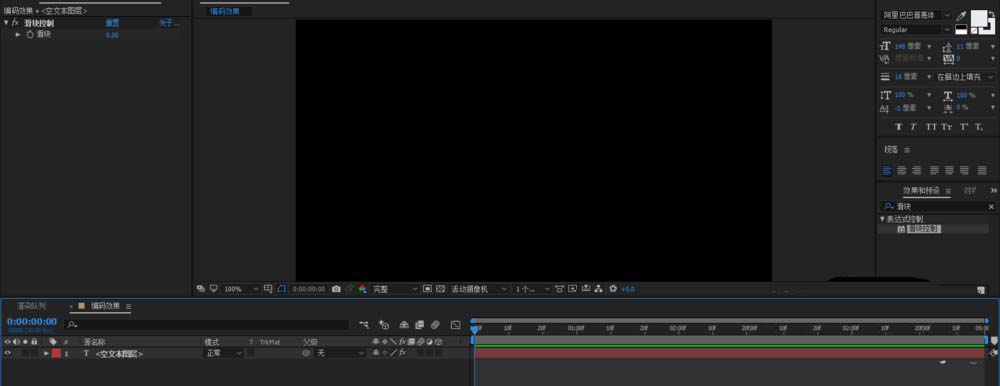This screenshot has width=1000, height=386.
Task: Apply the Superscript T button
Action: 964,127
